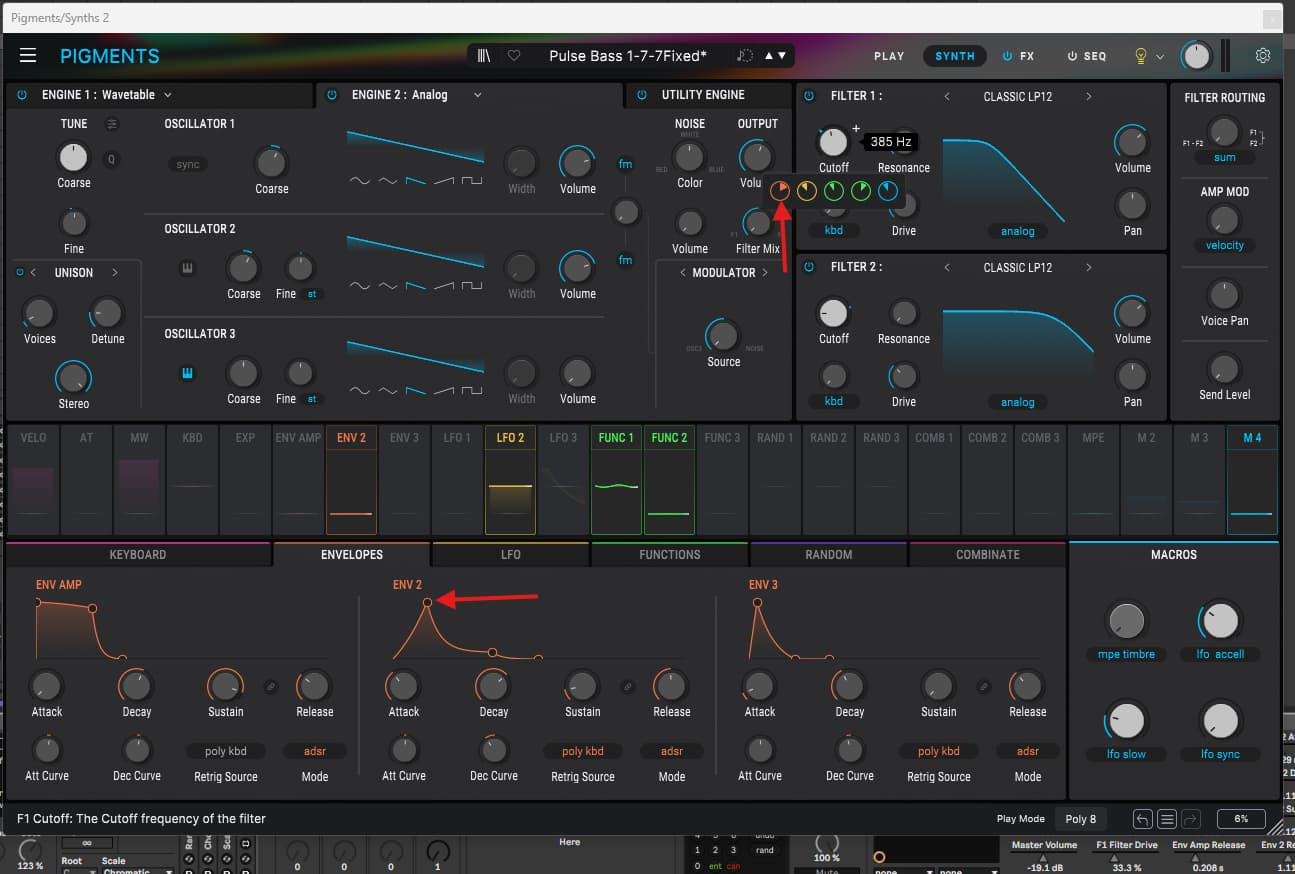1295x874 pixels.
Task: Switch to the LFO tab
Action: (x=510, y=554)
